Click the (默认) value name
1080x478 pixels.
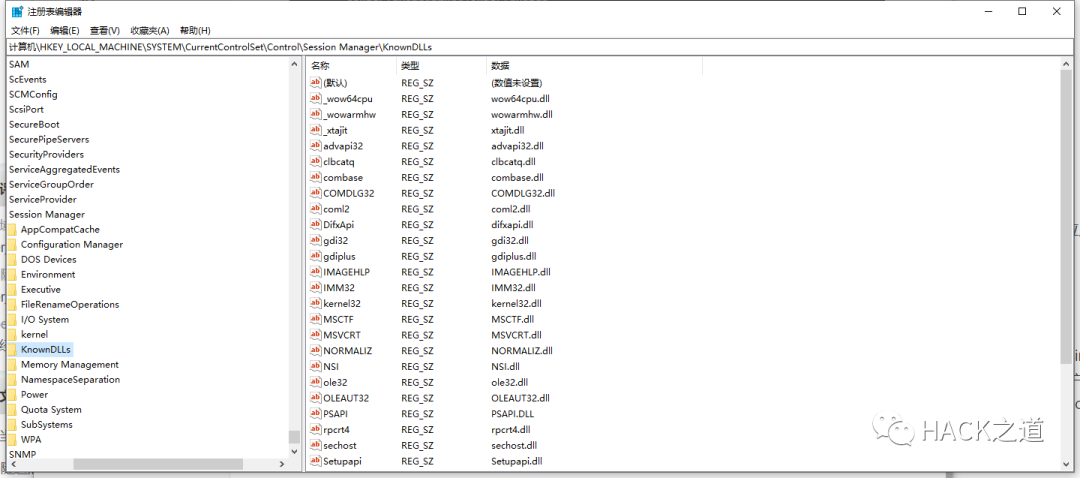335,83
